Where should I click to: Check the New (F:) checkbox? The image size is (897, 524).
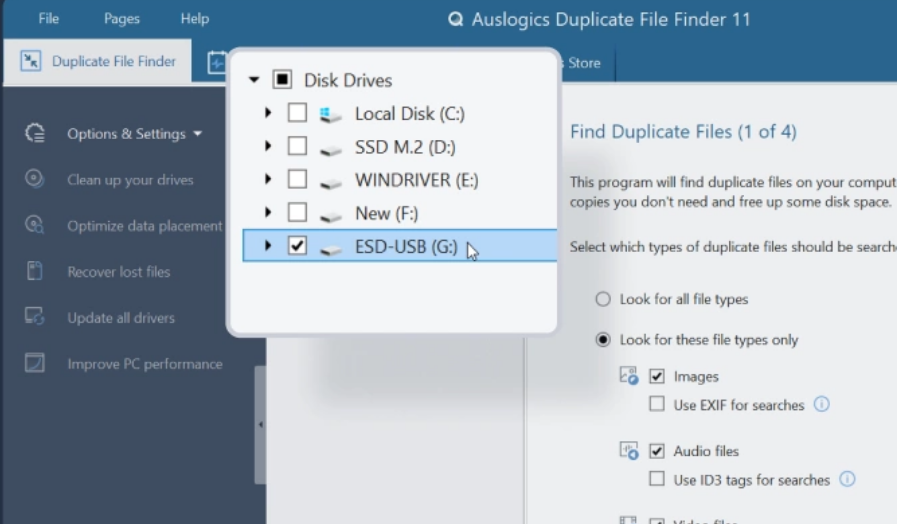point(297,212)
